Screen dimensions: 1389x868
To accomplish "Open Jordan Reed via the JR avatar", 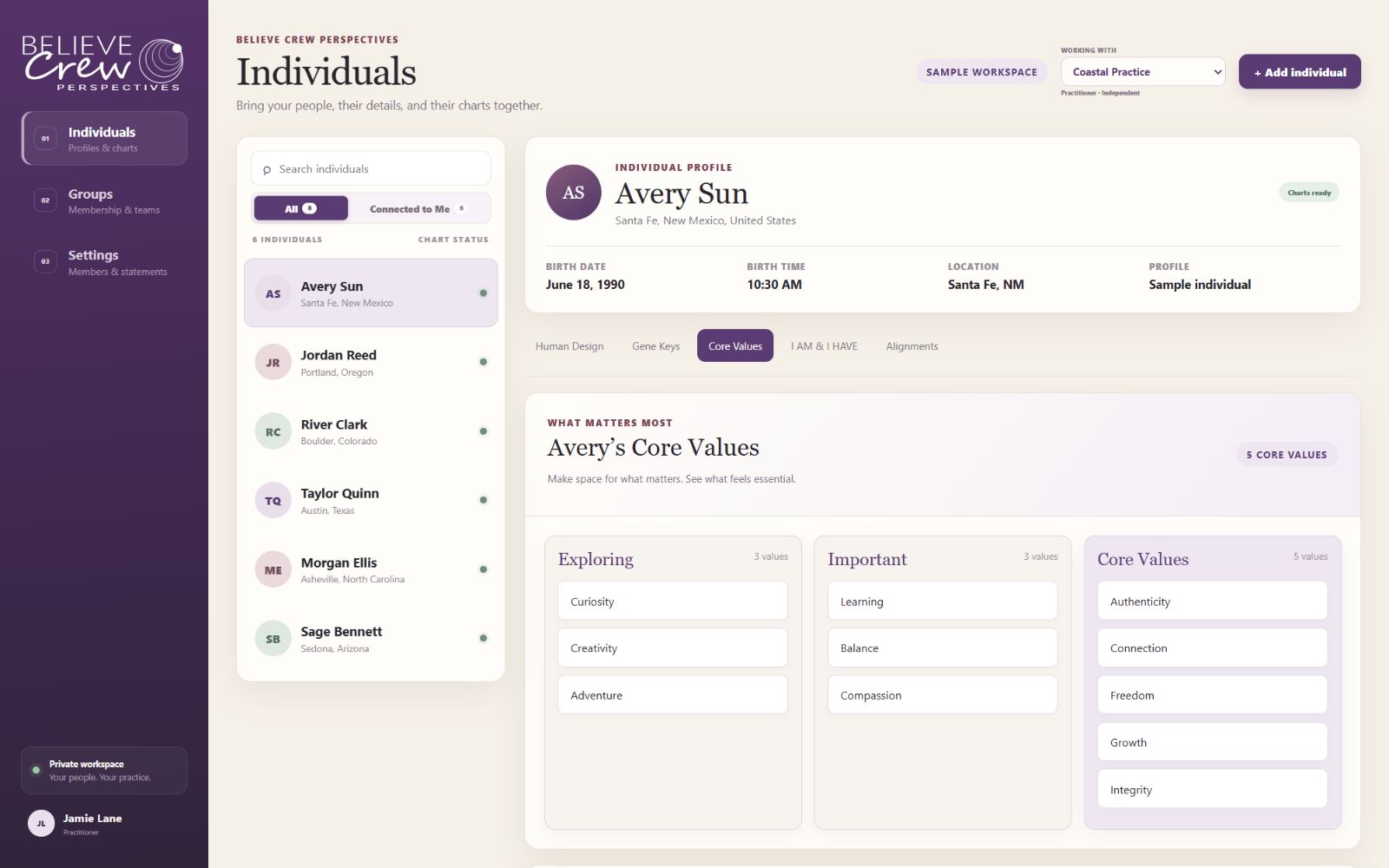I will click(x=273, y=362).
